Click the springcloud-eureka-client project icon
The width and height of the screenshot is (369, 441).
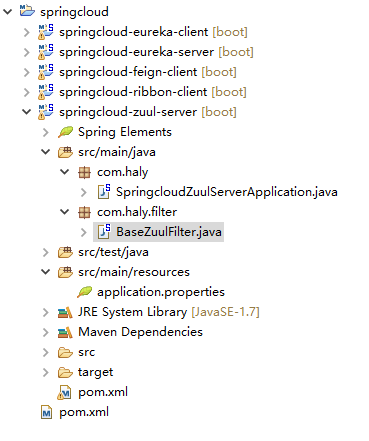pyautogui.click(x=46, y=32)
